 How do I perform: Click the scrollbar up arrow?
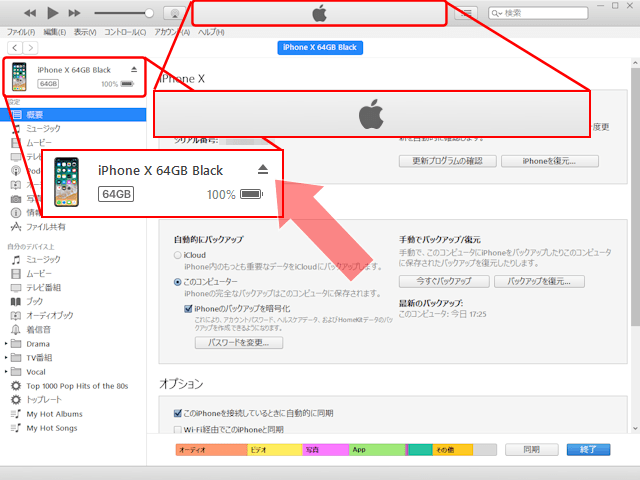[x=635, y=63]
